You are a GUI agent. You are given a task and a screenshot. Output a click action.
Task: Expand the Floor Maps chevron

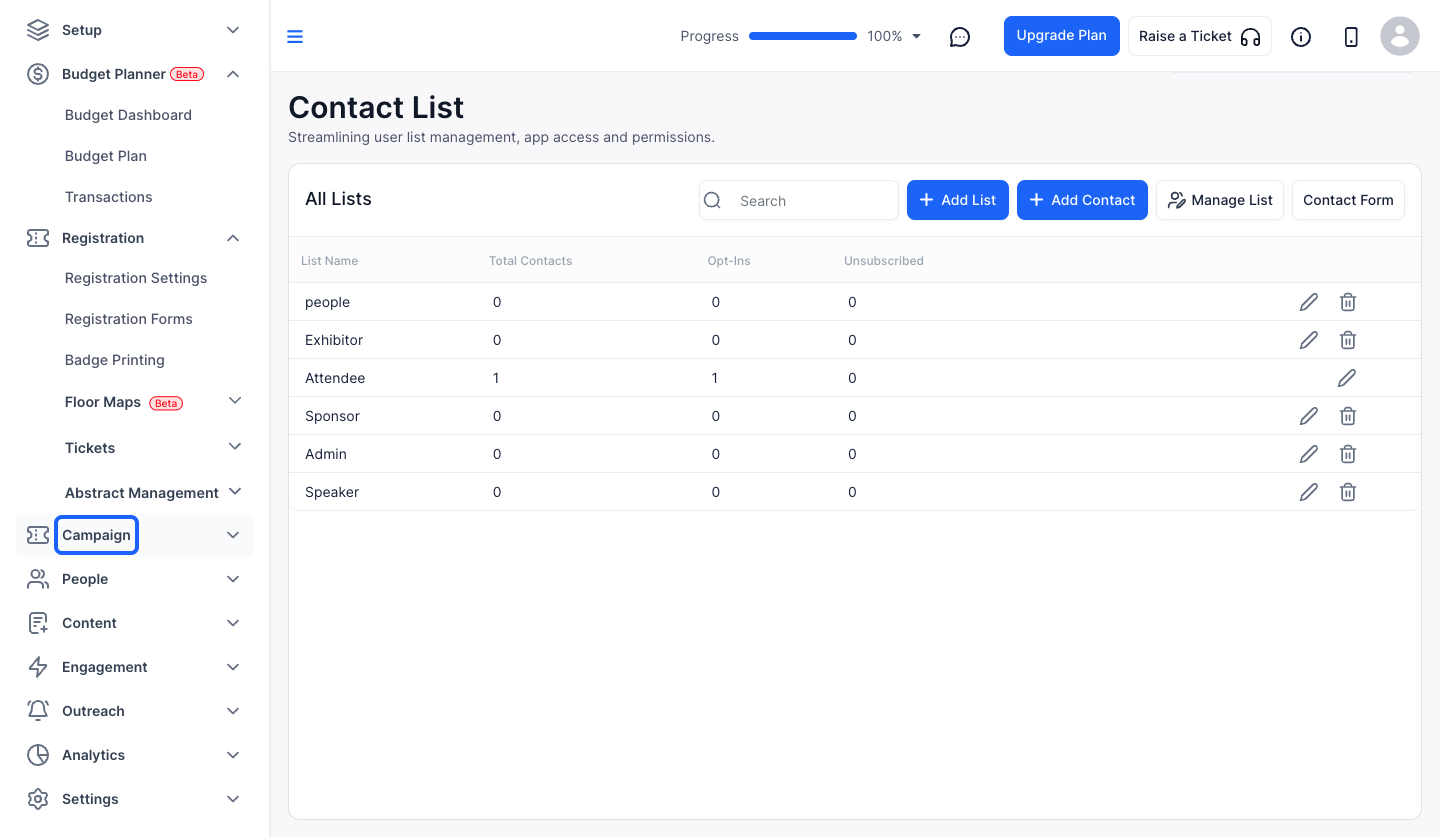pyautogui.click(x=235, y=401)
